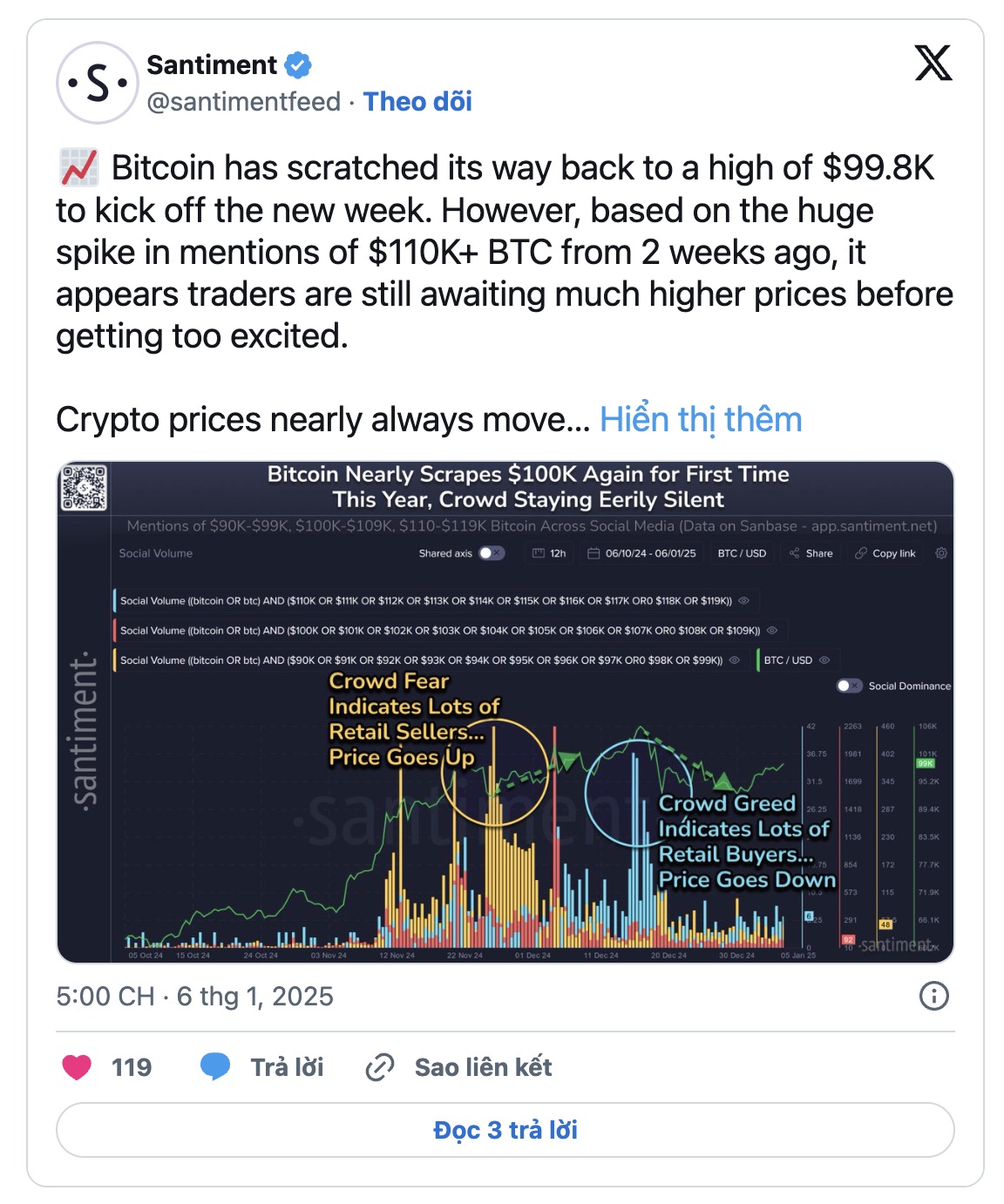This screenshot has width=1004, height=1204.
Task: Open the 06/10/24 - 06/01/25 date range picker
Action: [x=641, y=553]
